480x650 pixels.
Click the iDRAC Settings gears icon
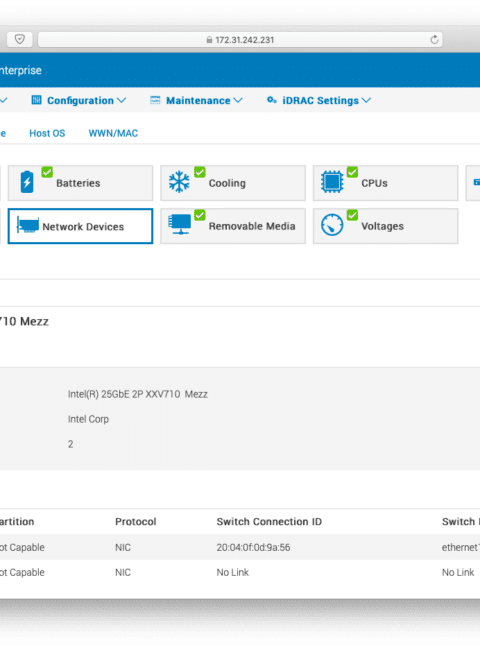(x=272, y=100)
